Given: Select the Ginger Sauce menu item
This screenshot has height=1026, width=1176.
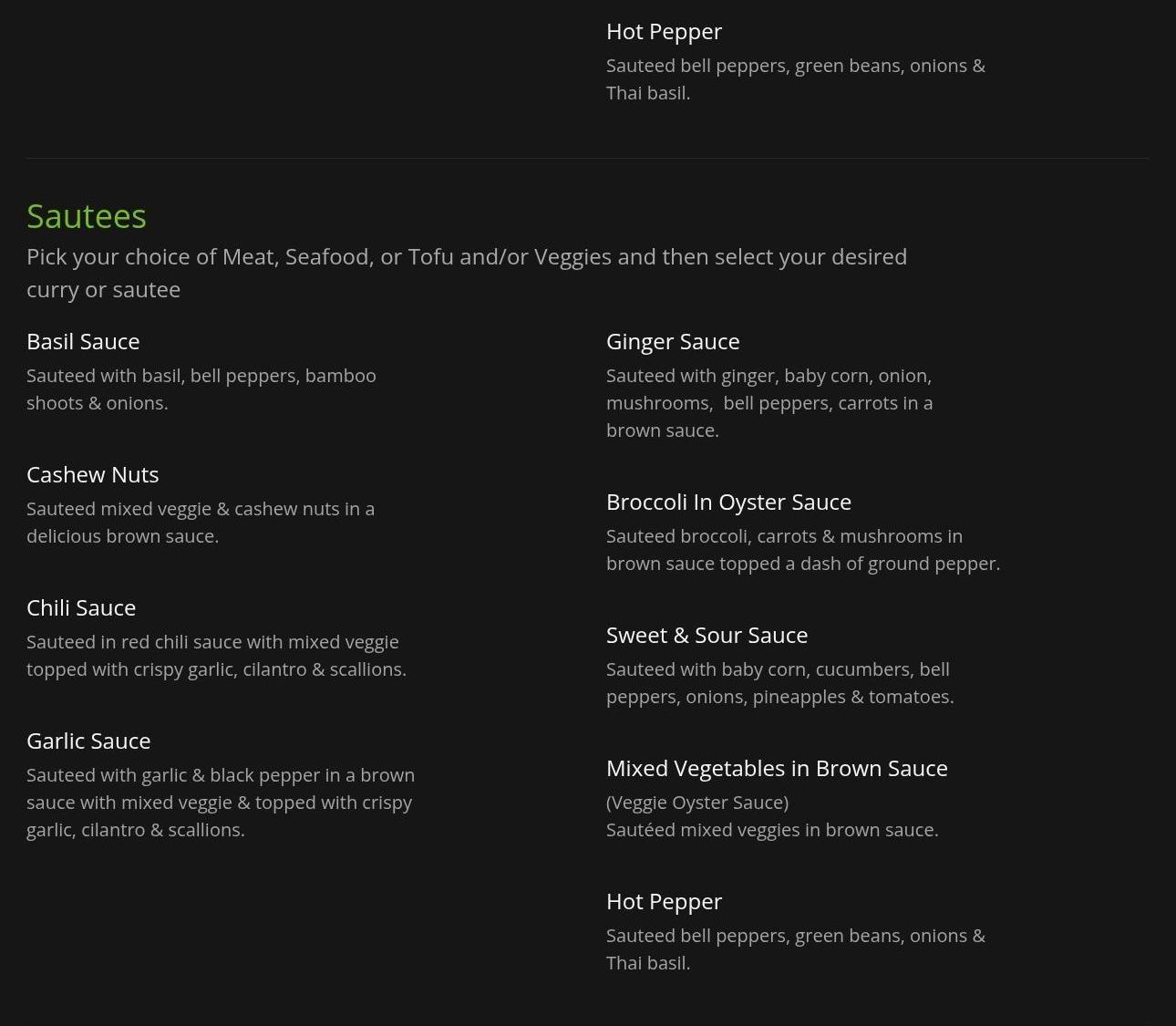Looking at the screenshot, I should click(673, 342).
